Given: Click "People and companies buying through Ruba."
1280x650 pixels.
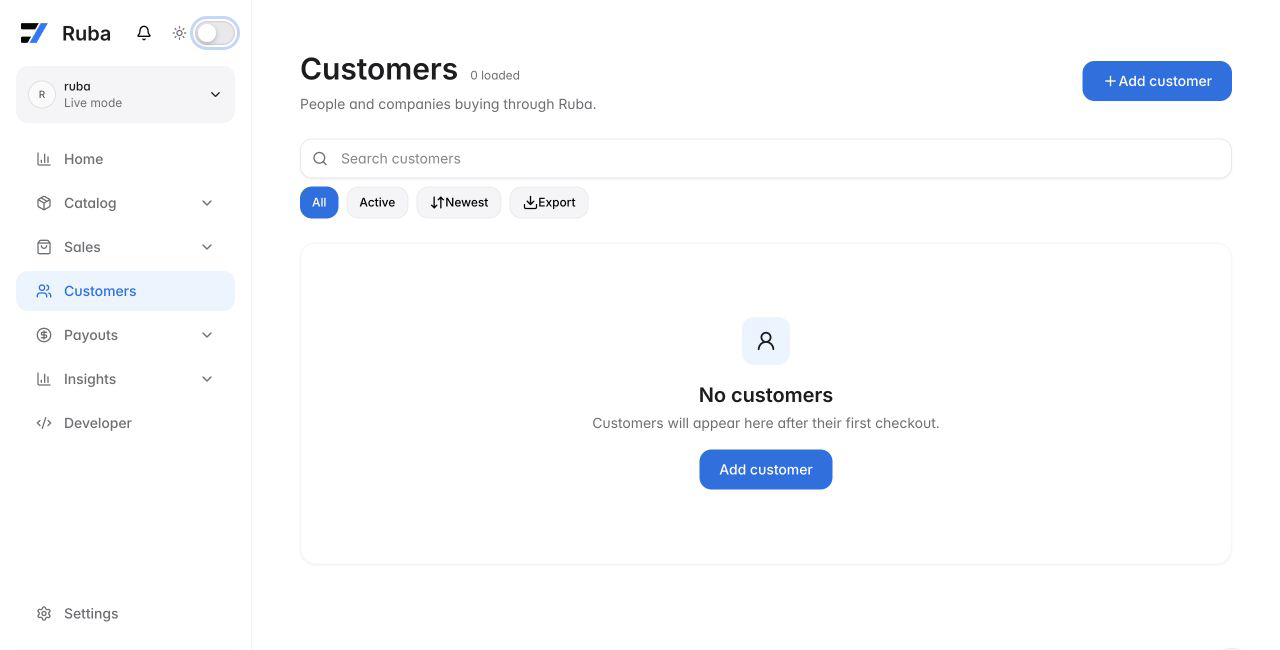Looking at the screenshot, I should click(x=448, y=104).
